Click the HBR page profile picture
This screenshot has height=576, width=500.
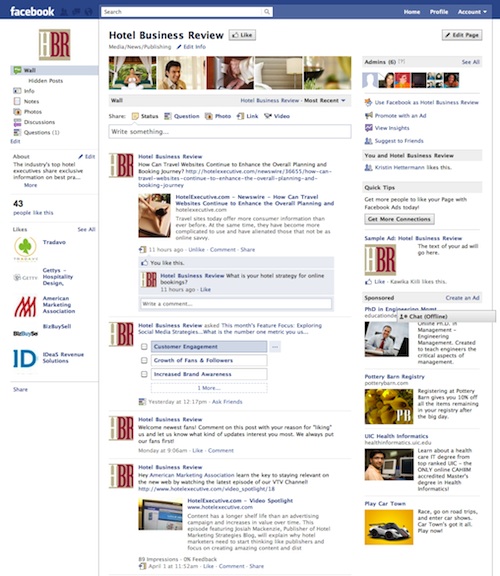click(54, 45)
